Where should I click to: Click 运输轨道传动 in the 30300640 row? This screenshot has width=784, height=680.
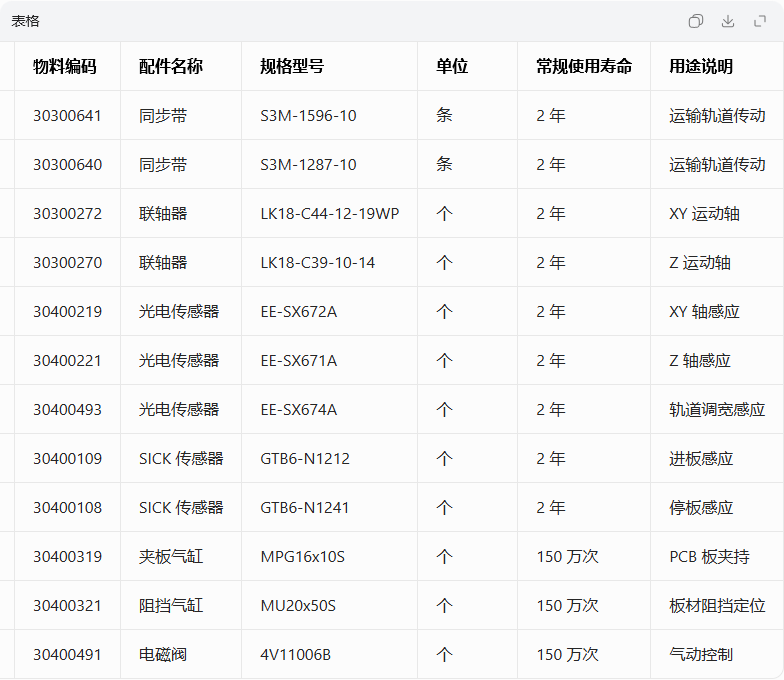tap(717, 164)
